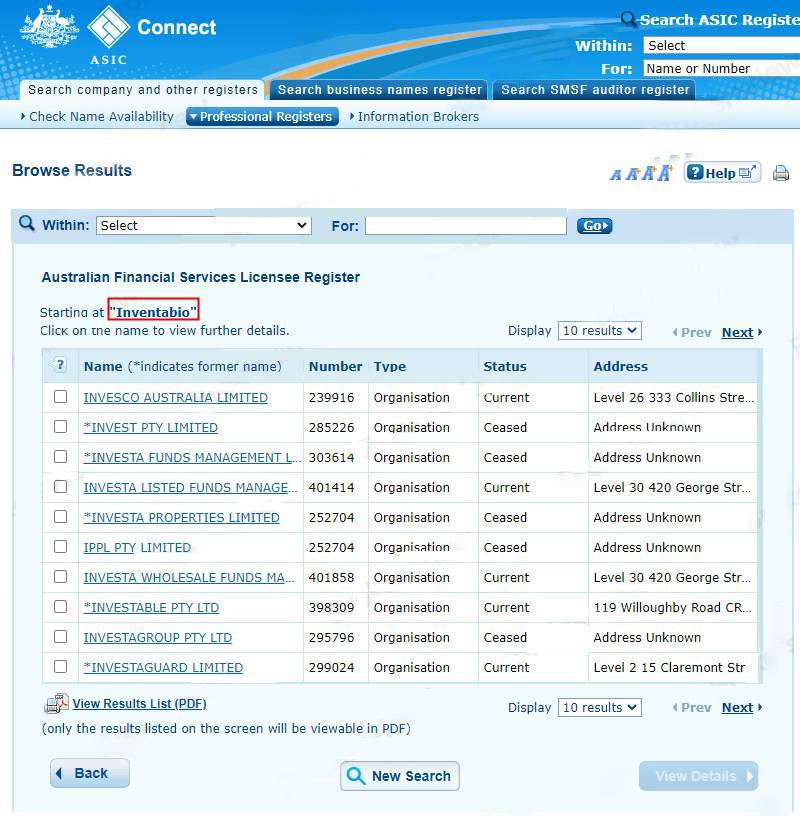Click address Level 26 333 Collins Stre...
The height and width of the screenshot is (816, 800).
click(x=674, y=398)
